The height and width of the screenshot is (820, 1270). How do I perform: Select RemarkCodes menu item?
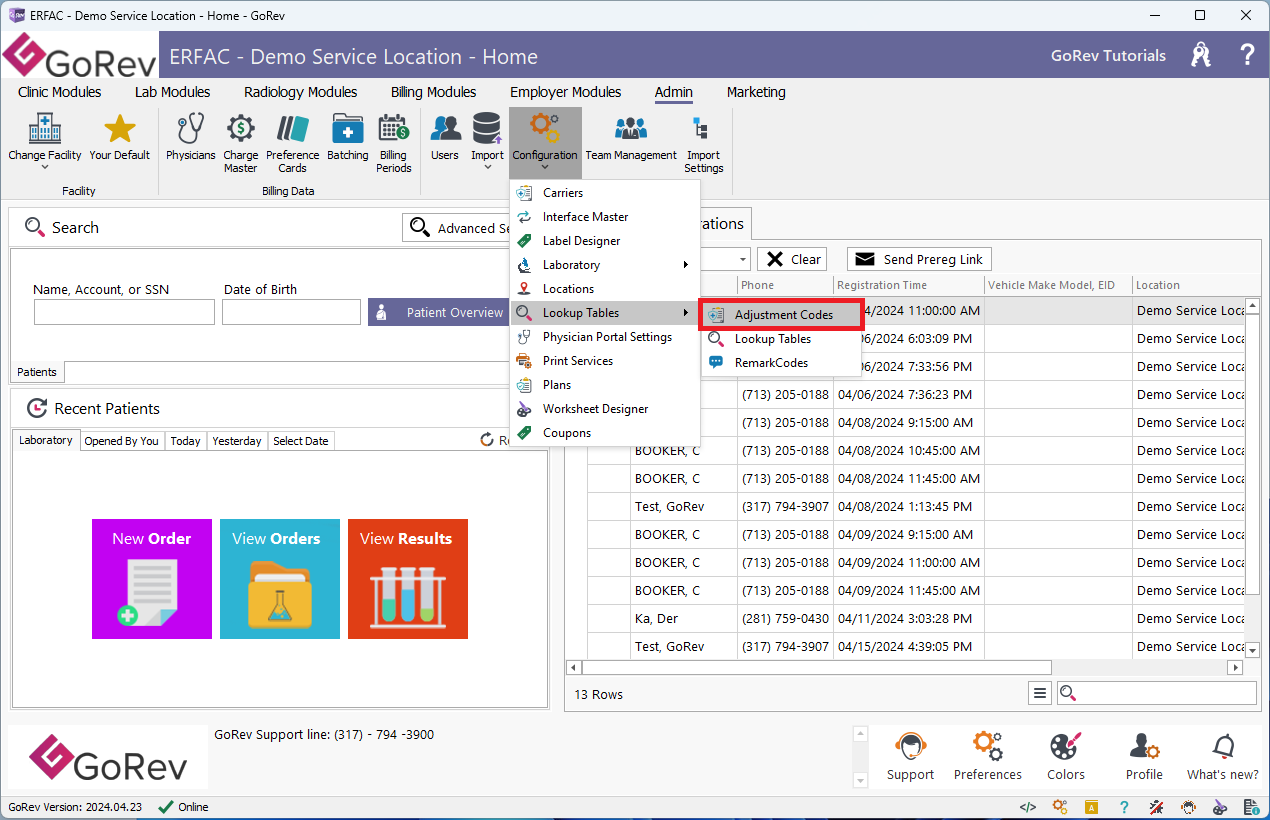pyautogui.click(x=782, y=363)
